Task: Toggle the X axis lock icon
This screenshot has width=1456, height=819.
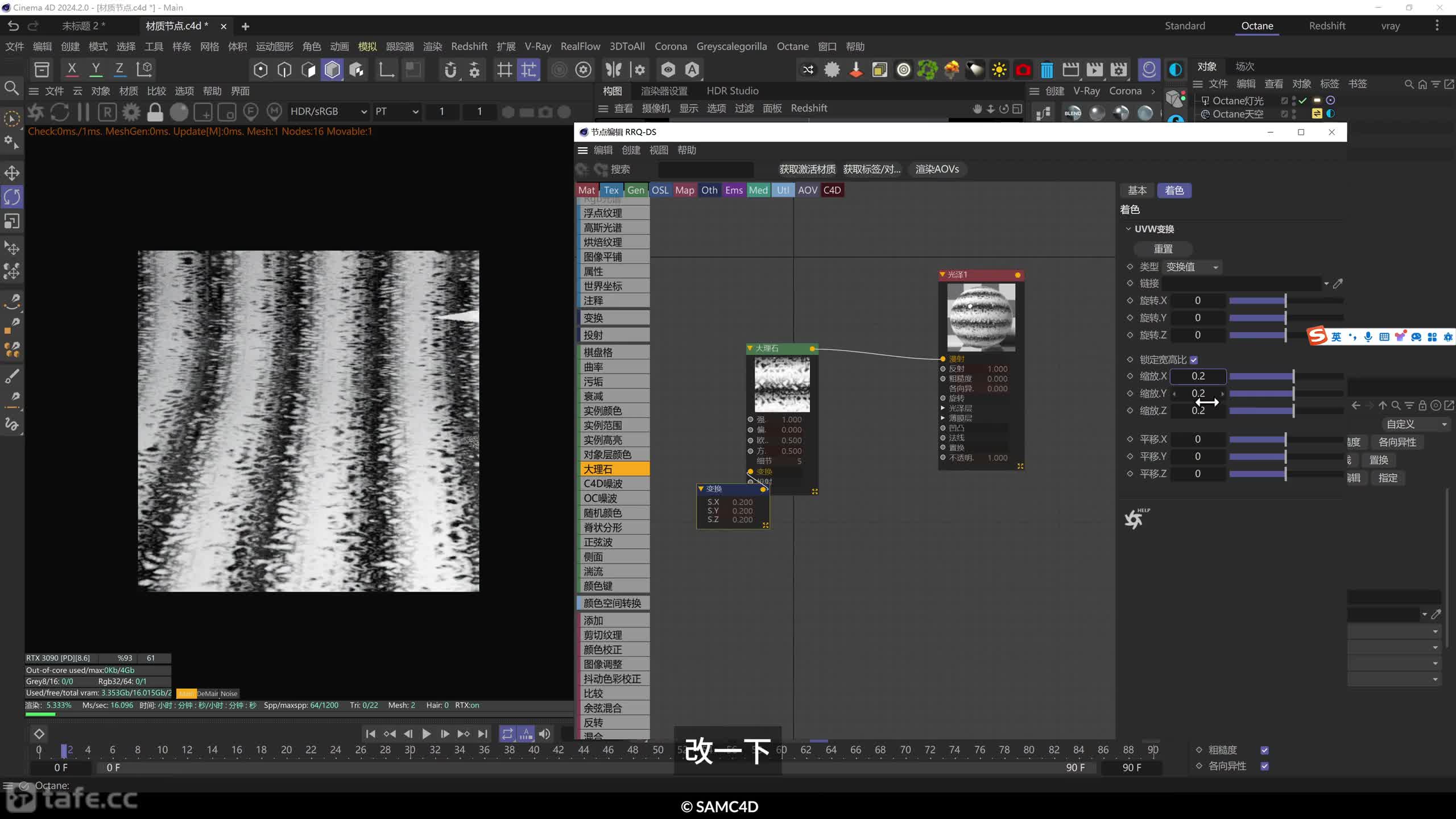Action: [x=72, y=69]
